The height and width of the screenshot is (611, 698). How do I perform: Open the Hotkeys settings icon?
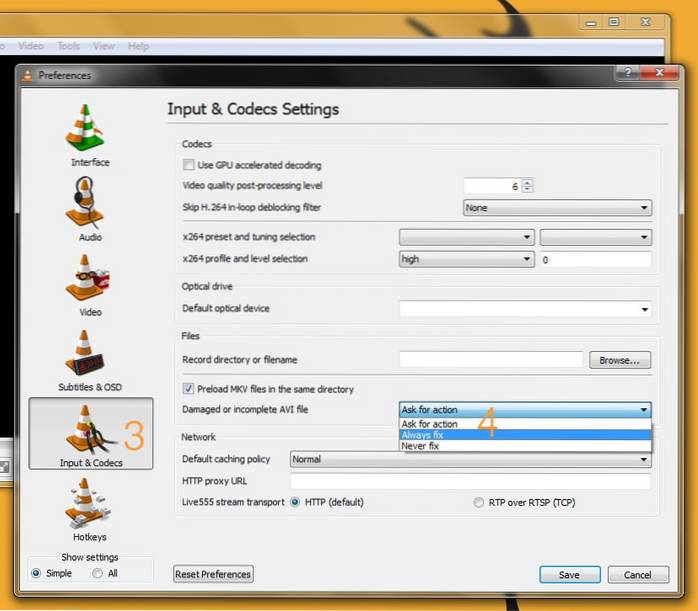(90, 505)
